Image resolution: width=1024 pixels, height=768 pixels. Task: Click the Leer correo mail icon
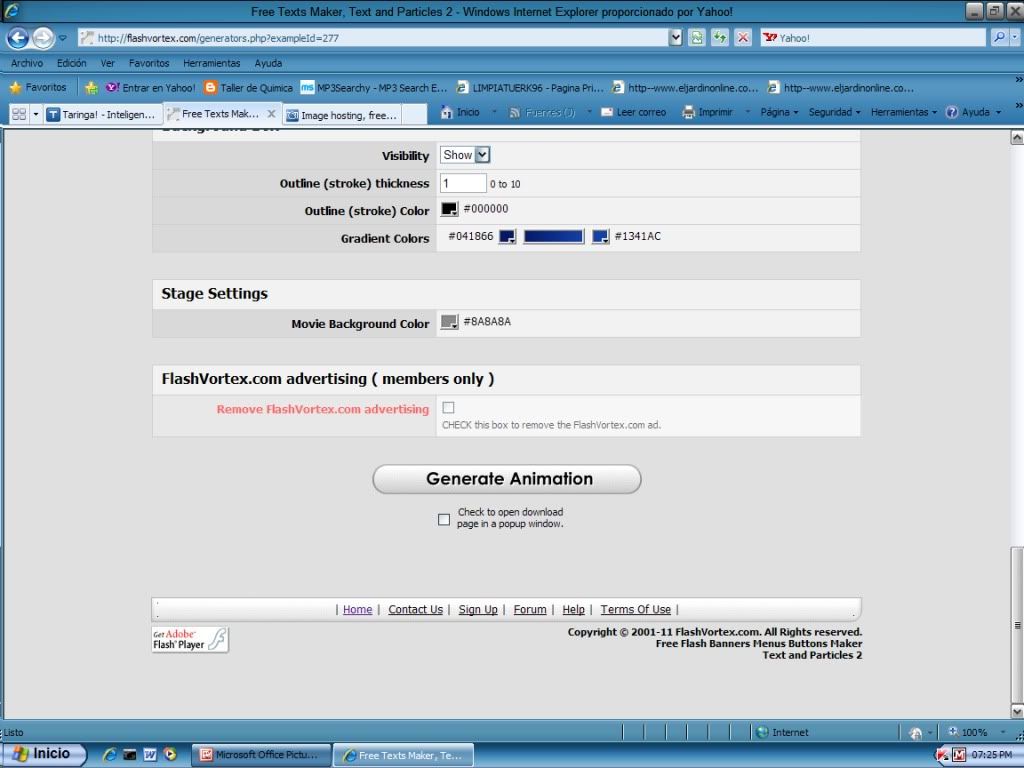[x=607, y=112]
